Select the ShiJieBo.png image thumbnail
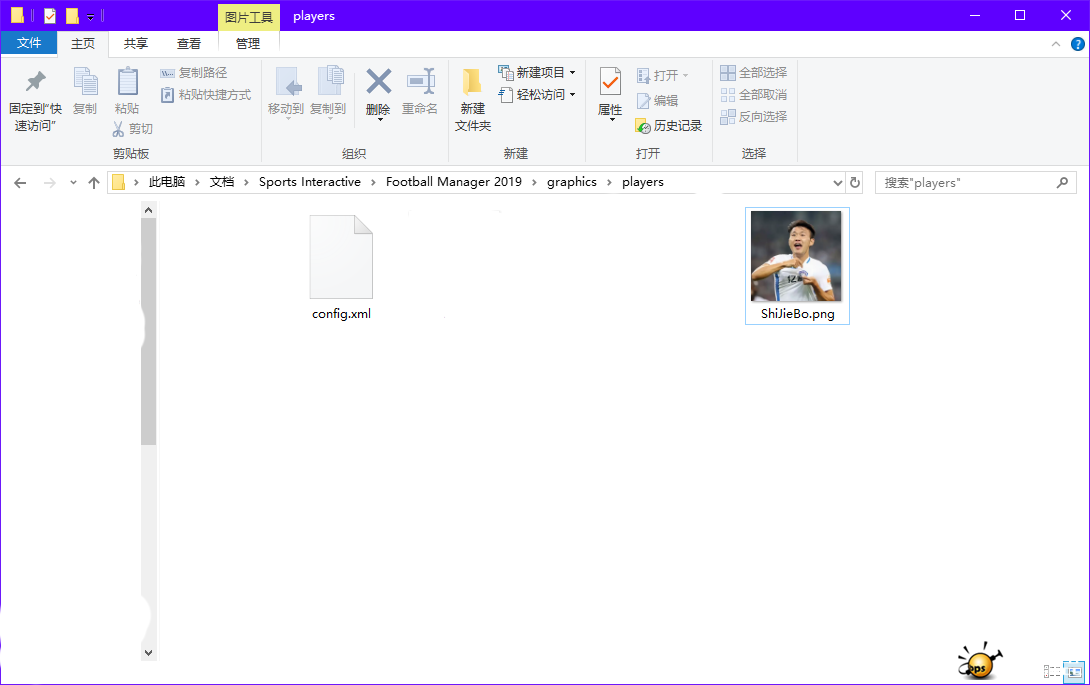The image size is (1090, 685). [796, 257]
